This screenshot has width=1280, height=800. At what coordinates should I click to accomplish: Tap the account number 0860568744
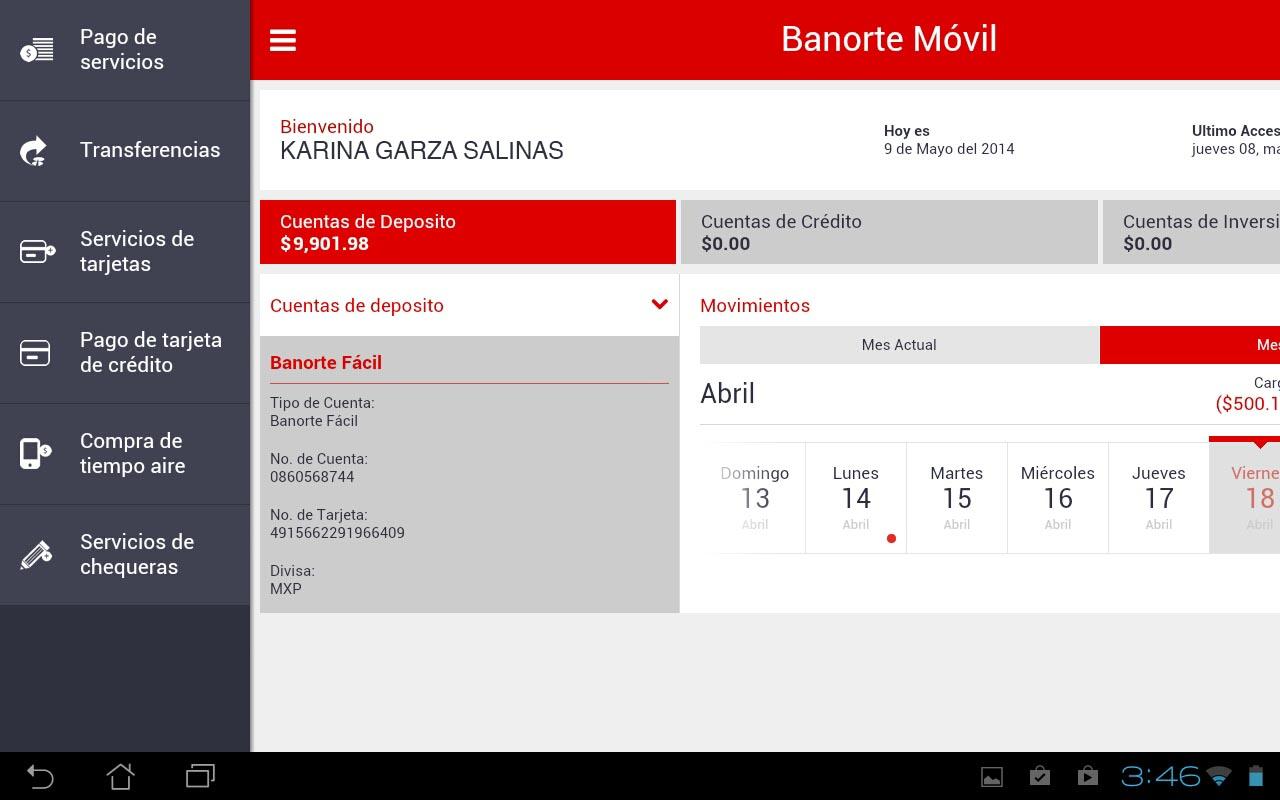pyautogui.click(x=312, y=477)
